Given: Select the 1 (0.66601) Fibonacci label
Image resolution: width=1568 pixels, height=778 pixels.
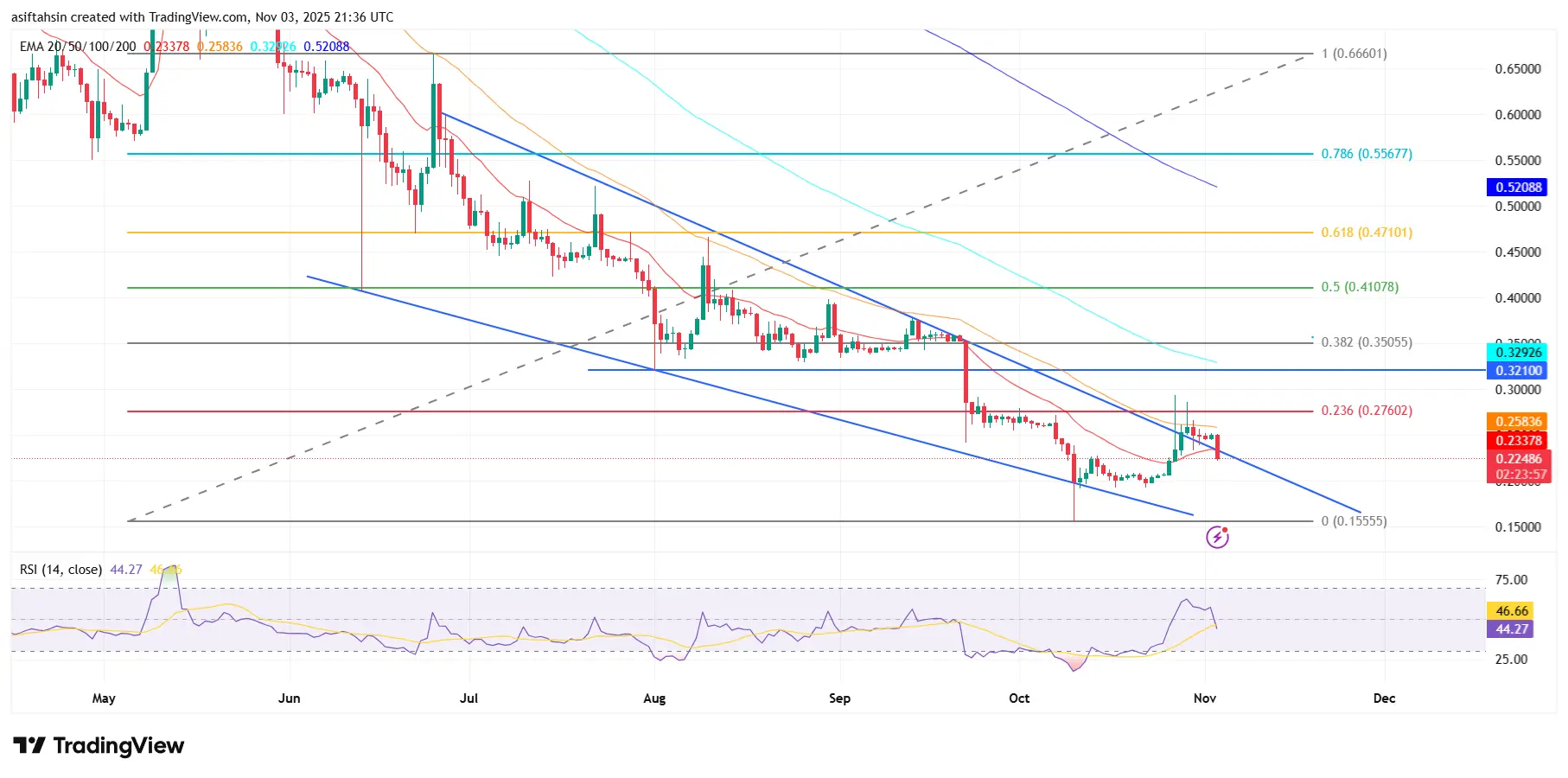Looking at the screenshot, I should tap(1354, 54).
